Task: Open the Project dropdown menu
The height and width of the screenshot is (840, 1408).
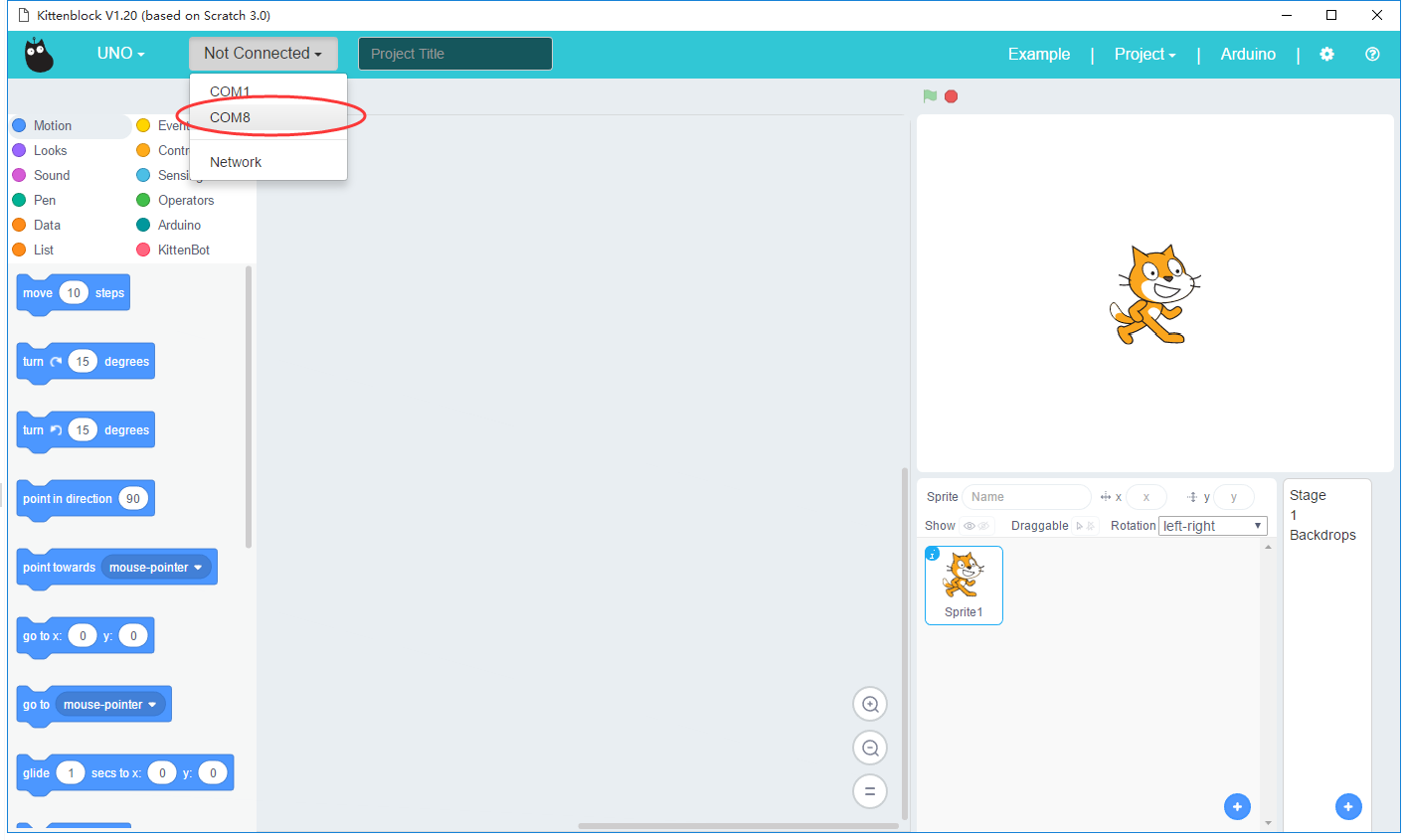Action: coord(1145,55)
